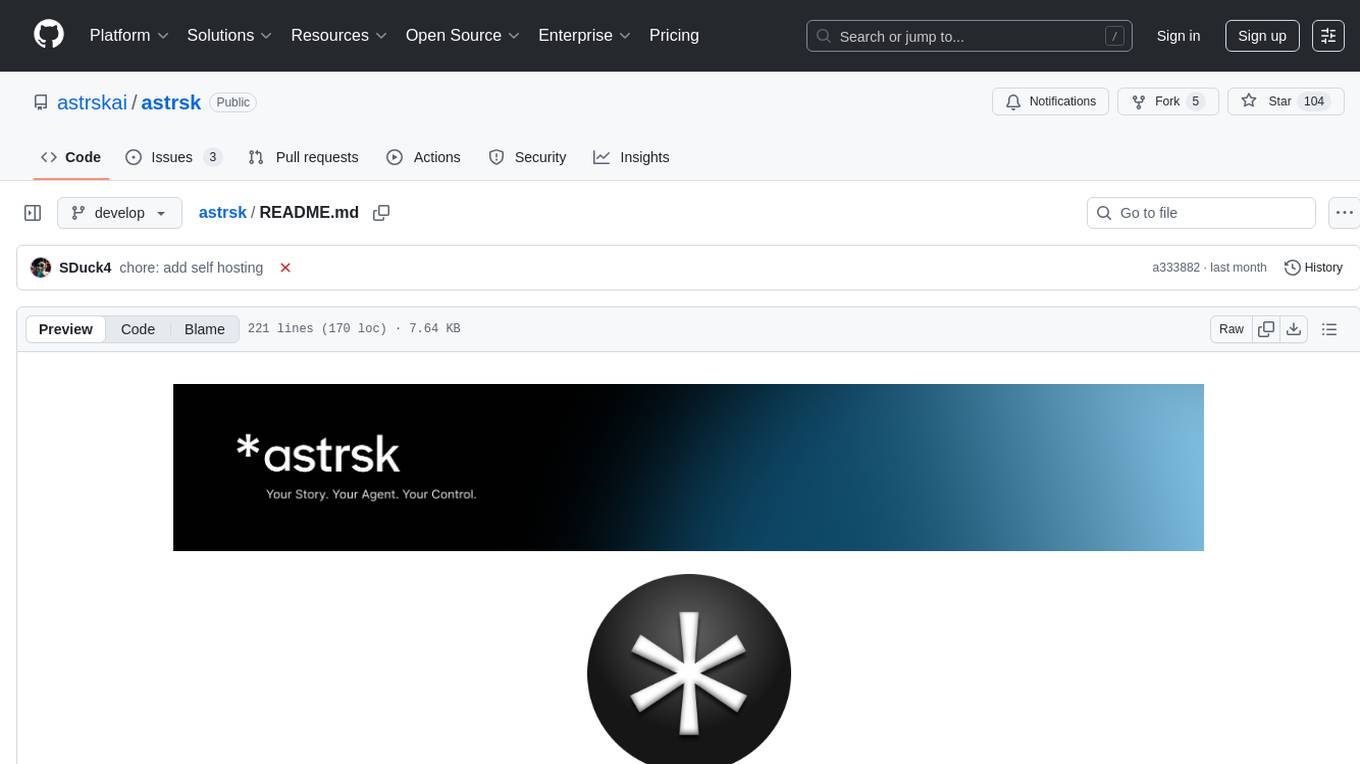Go to astrsk root in breadcrumb

pyautogui.click(x=222, y=212)
